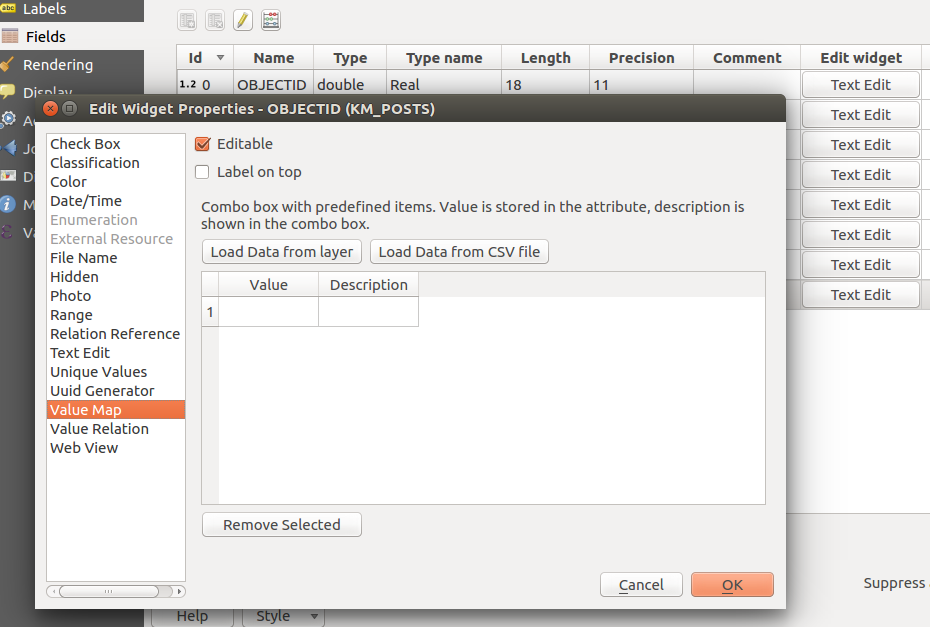Click the Edit widget column header

click(861, 58)
